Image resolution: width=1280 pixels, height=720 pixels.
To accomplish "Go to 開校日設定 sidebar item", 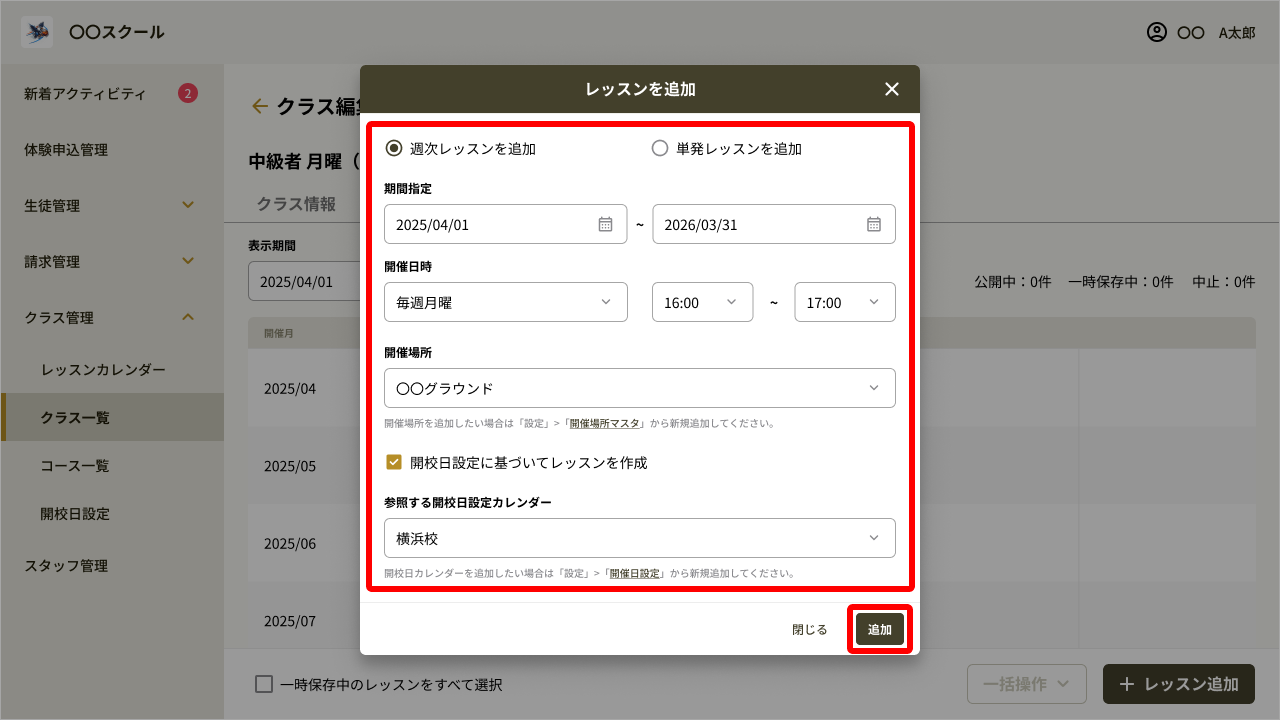I will (x=75, y=513).
